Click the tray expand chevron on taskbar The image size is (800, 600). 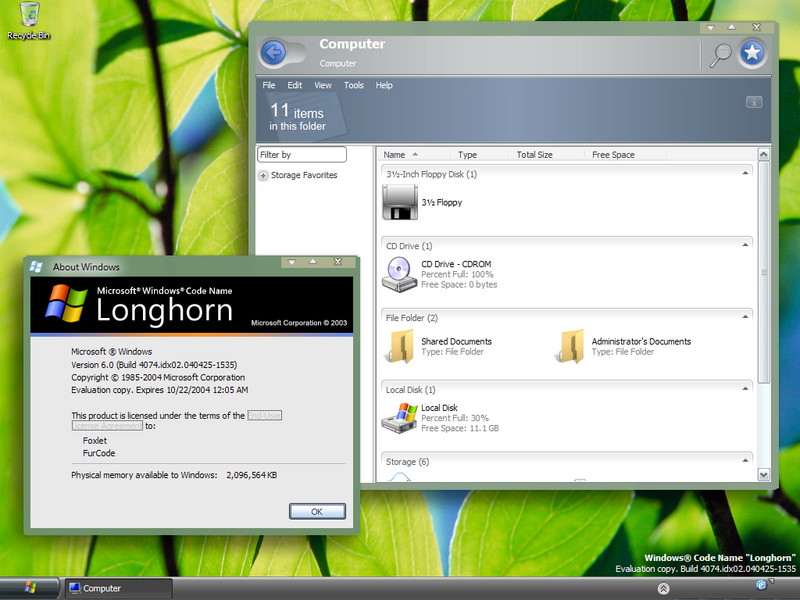pyautogui.click(x=663, y=588)
